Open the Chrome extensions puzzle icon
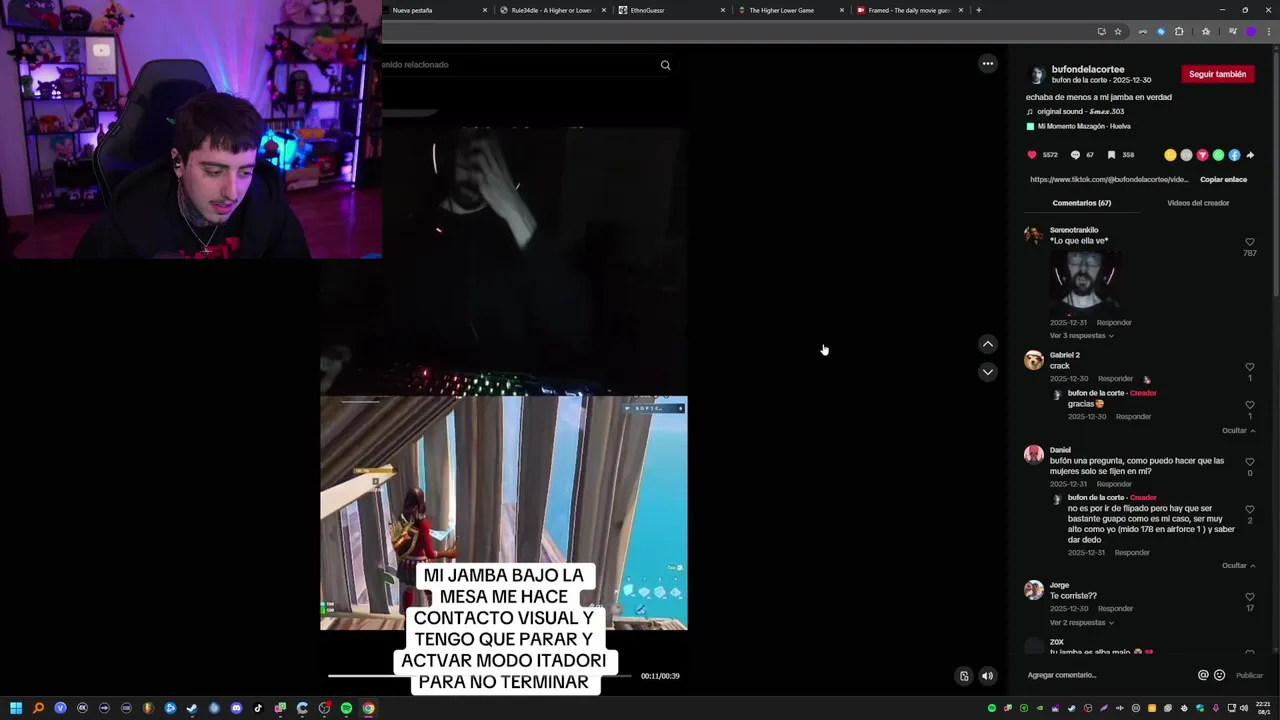1280x720 pixels. 1179,32
